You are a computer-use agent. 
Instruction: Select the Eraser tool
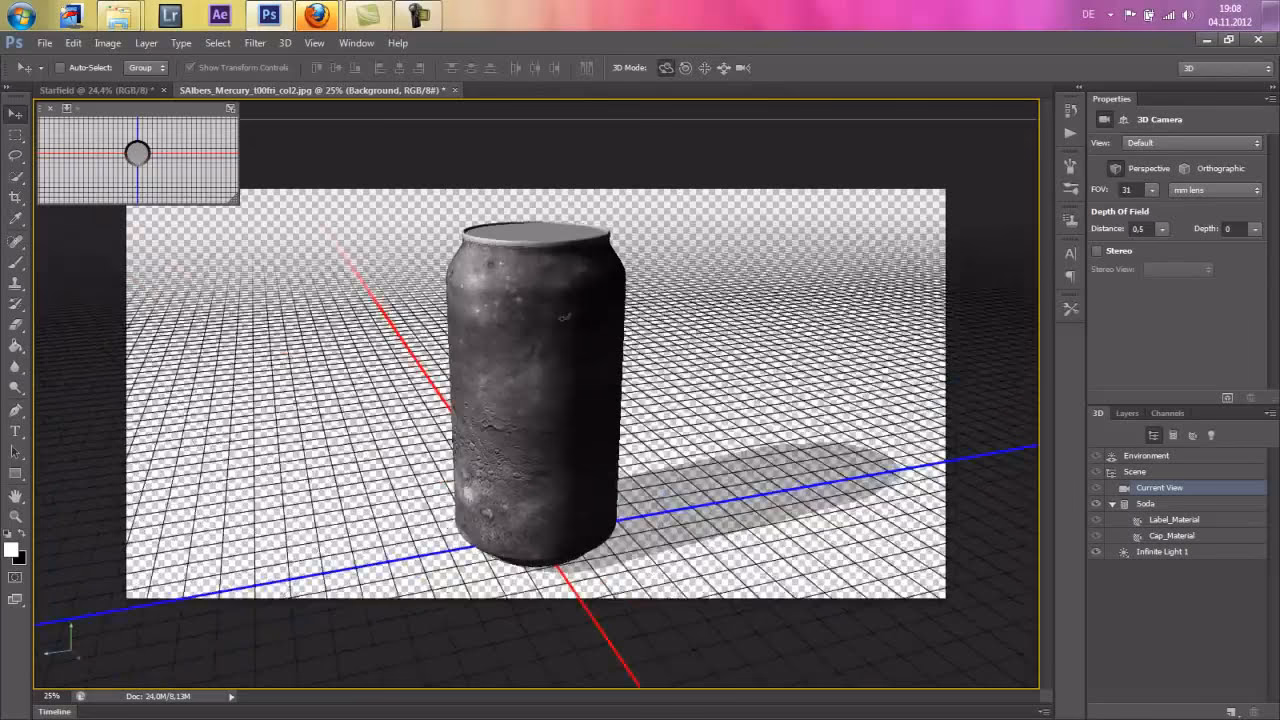point(15,325)
